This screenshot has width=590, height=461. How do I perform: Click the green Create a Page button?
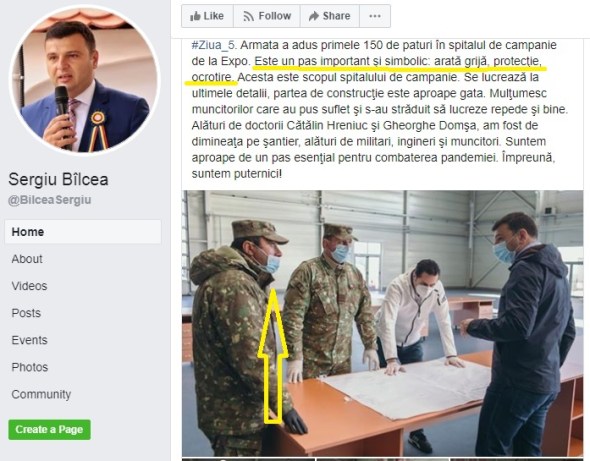point(49,429)
